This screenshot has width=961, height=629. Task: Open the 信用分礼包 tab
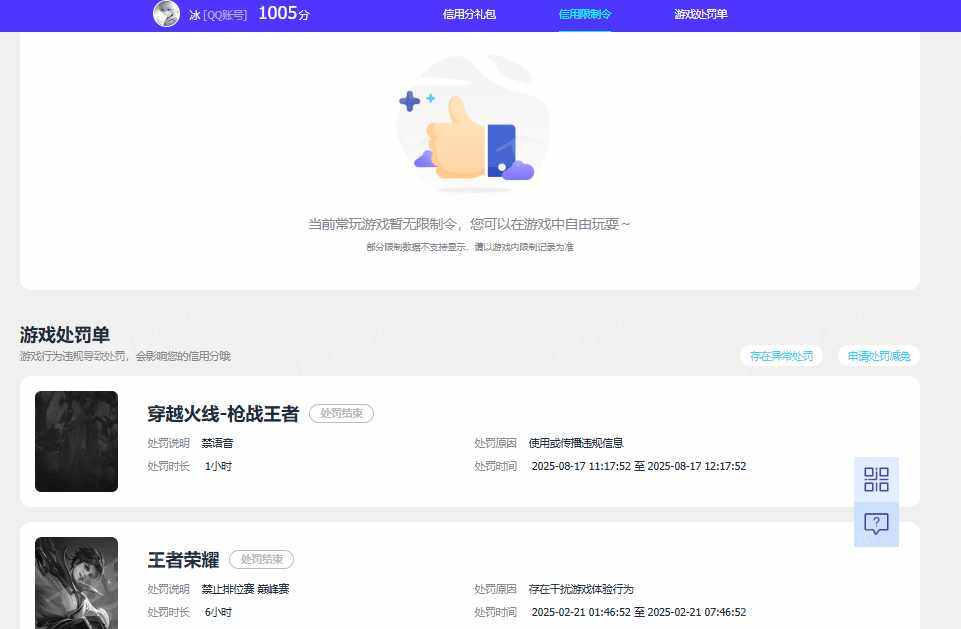pos(469,14)
